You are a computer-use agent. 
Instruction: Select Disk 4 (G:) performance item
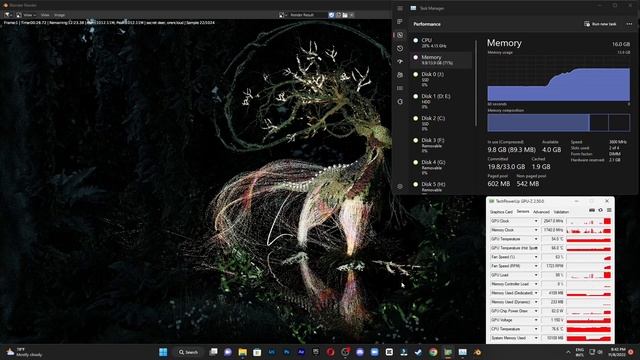(x=442, y=167)
